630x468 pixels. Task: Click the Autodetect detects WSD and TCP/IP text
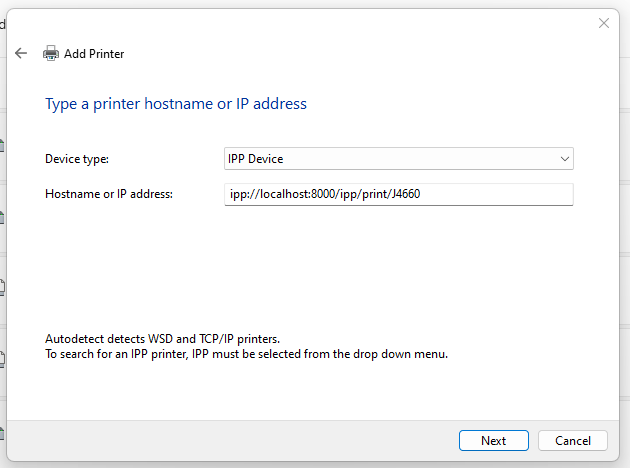pos(162,339)
